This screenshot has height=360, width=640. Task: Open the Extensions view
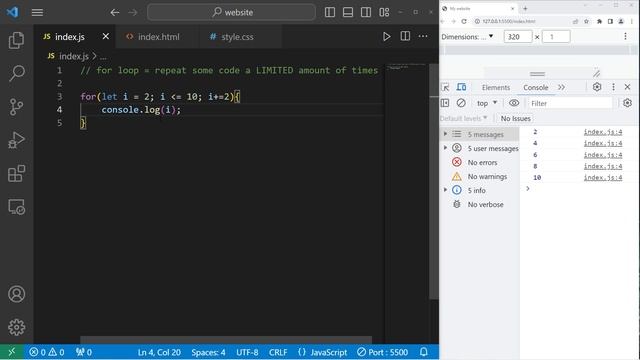[x=16, y=174]
